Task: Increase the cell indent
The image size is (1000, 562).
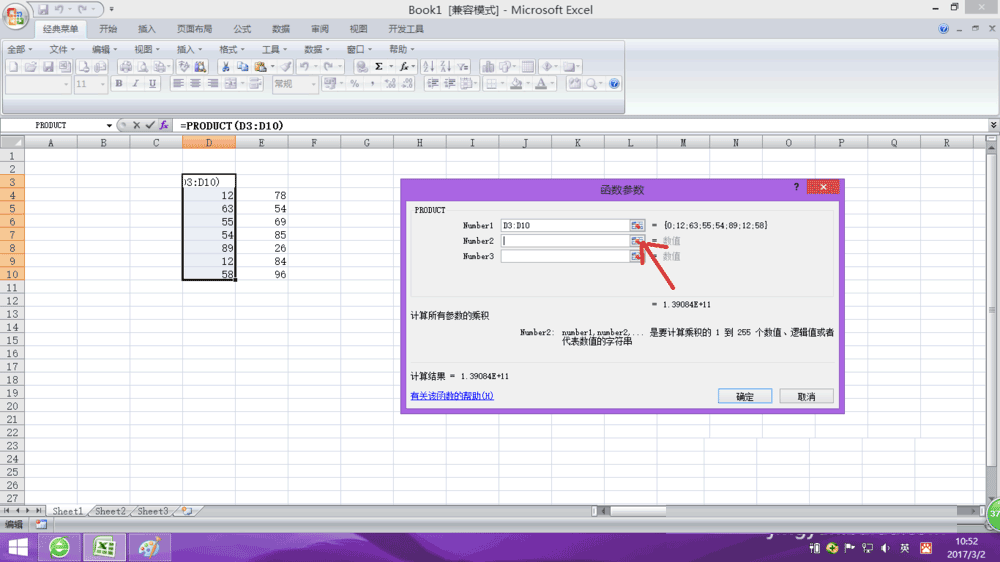Action: [450, 84]
